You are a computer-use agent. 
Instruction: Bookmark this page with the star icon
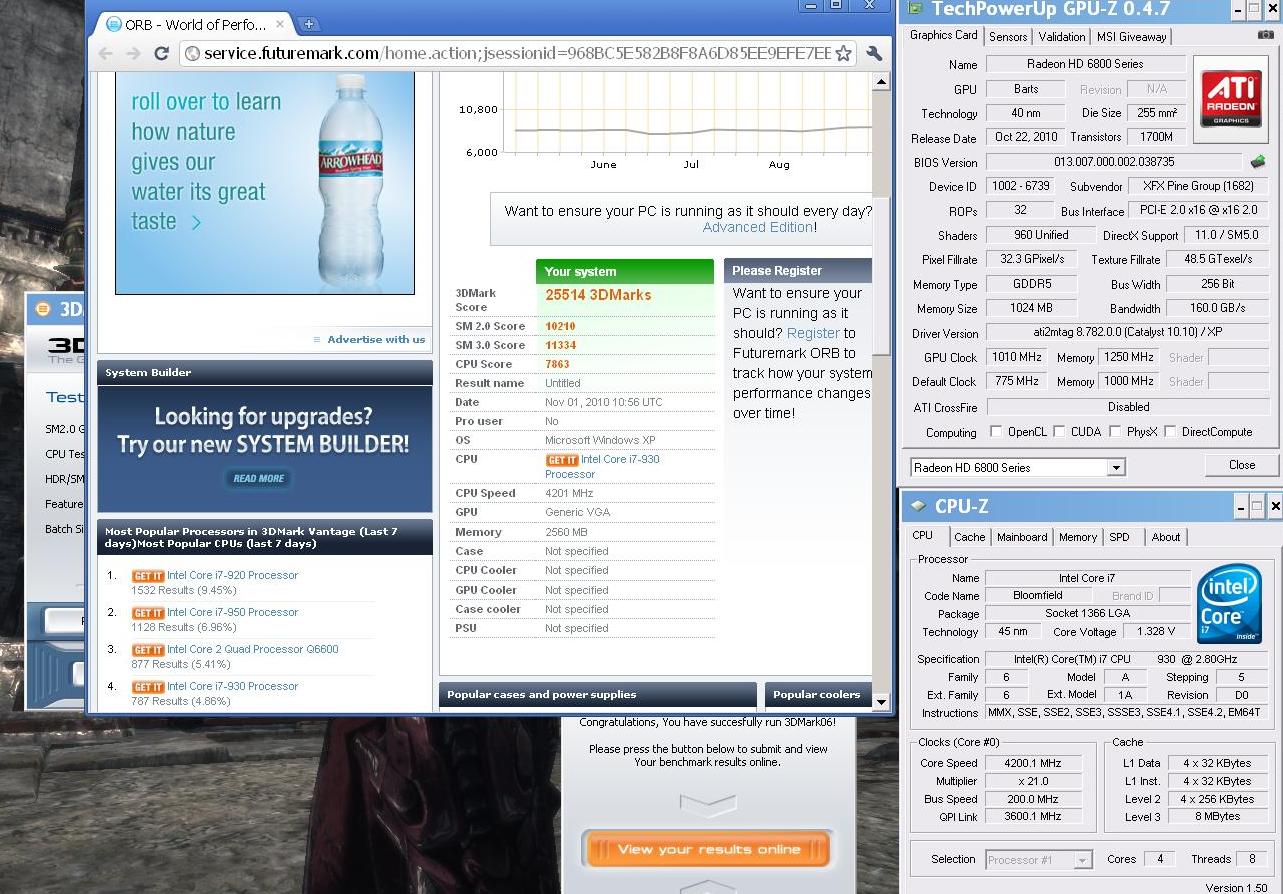click(843, 53)
